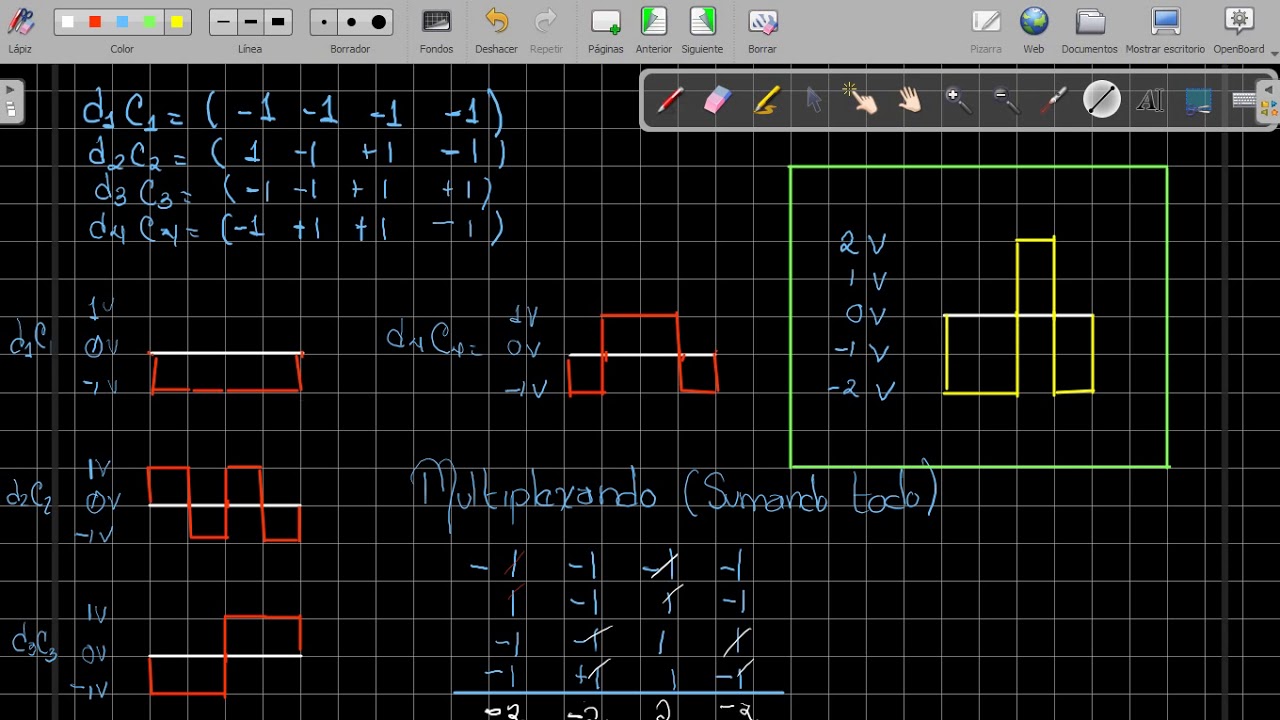Click the zoom in magnifier tool

(958, 100)
